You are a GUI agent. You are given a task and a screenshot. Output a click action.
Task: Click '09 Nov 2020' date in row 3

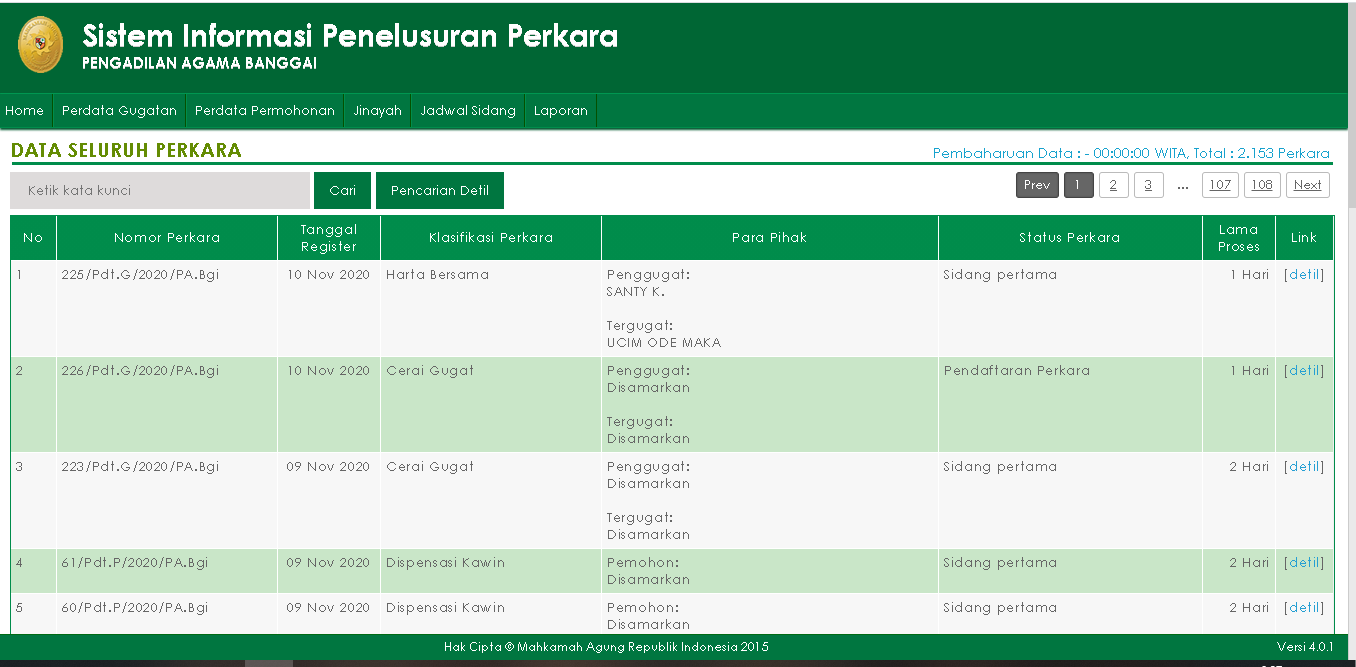[x=328, y=466]
